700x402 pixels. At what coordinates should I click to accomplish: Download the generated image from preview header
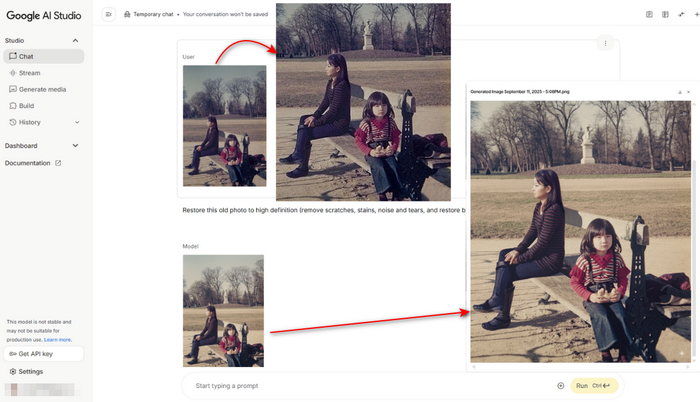coord(680,91)
